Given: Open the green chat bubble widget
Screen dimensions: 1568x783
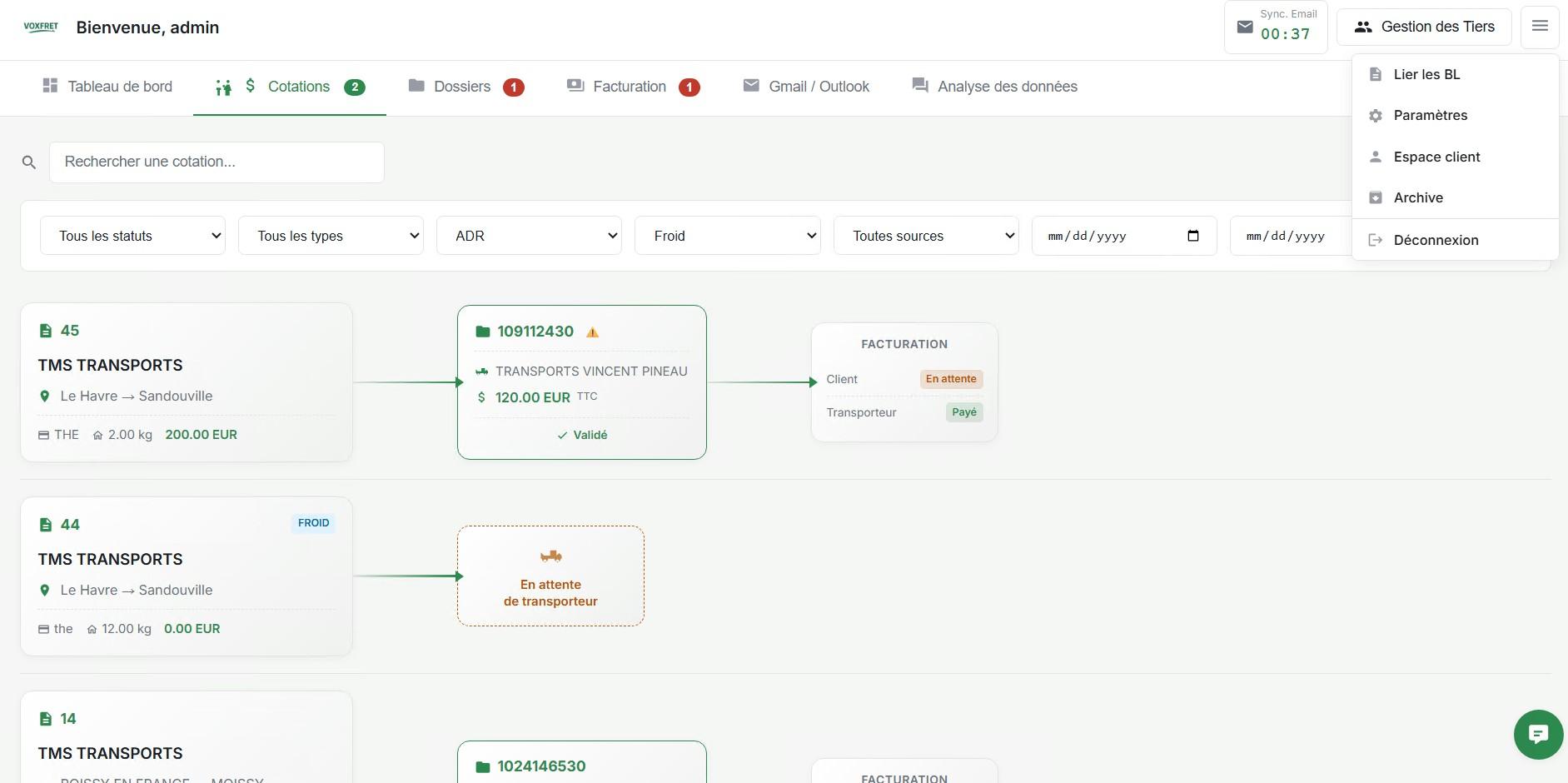Looking at the screenshot, I should (1538, 734).
